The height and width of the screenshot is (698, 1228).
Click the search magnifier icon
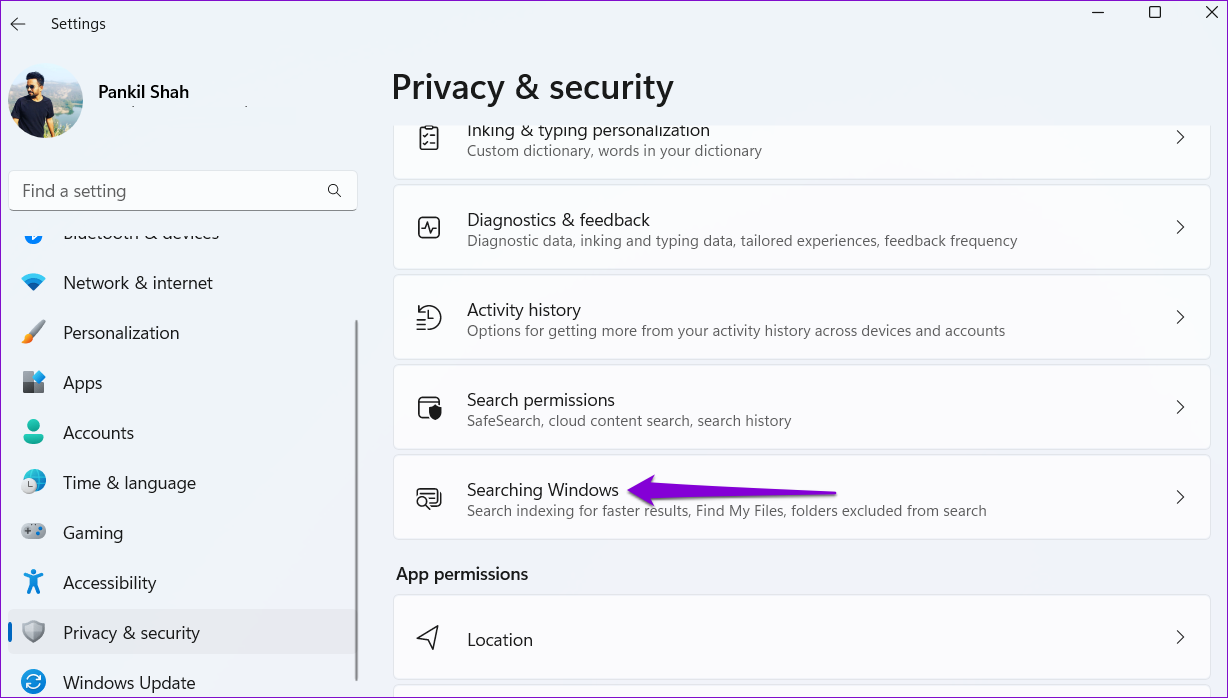334,191
